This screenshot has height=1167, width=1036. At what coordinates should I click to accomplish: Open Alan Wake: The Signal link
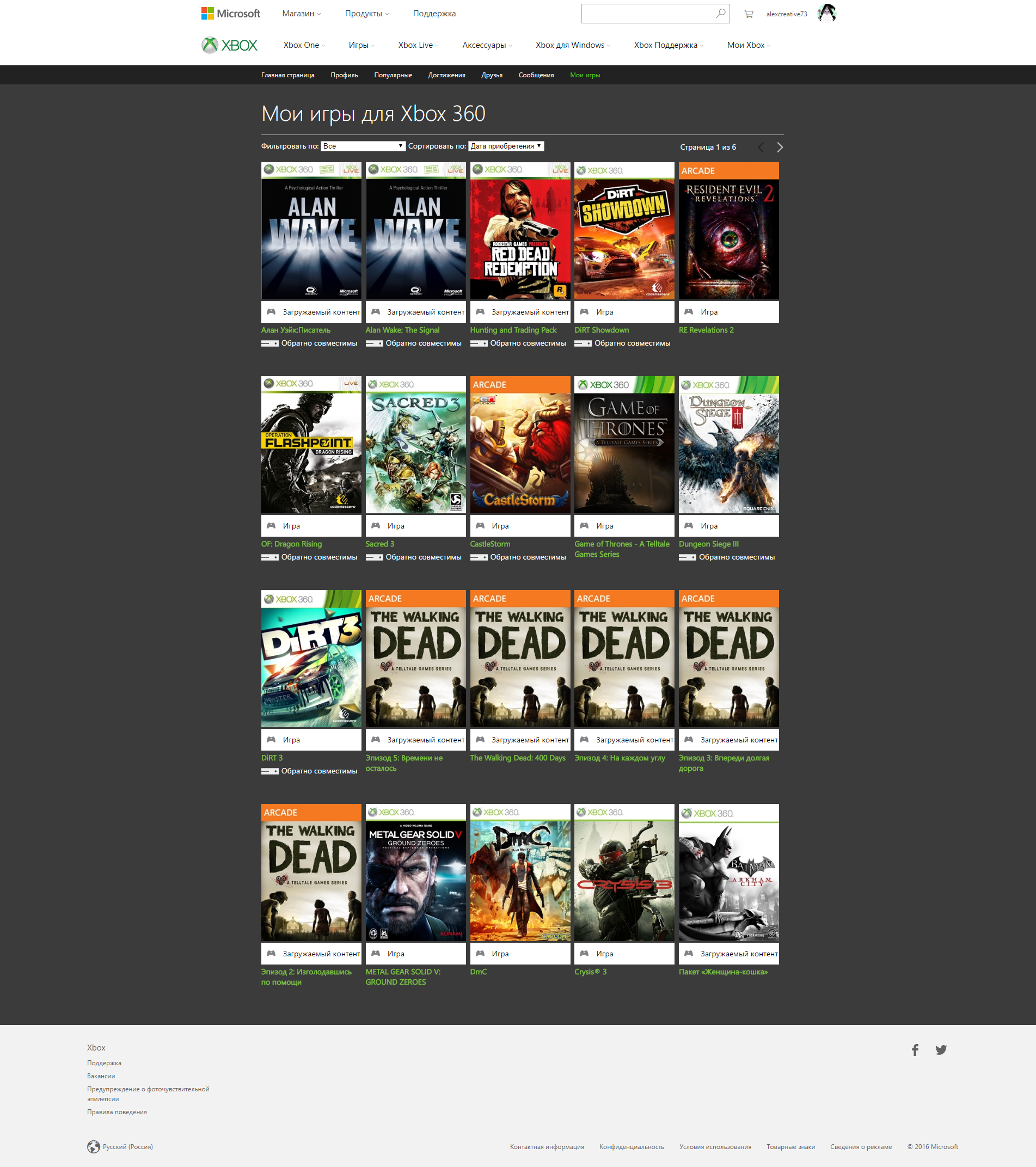tap(403, 330)
